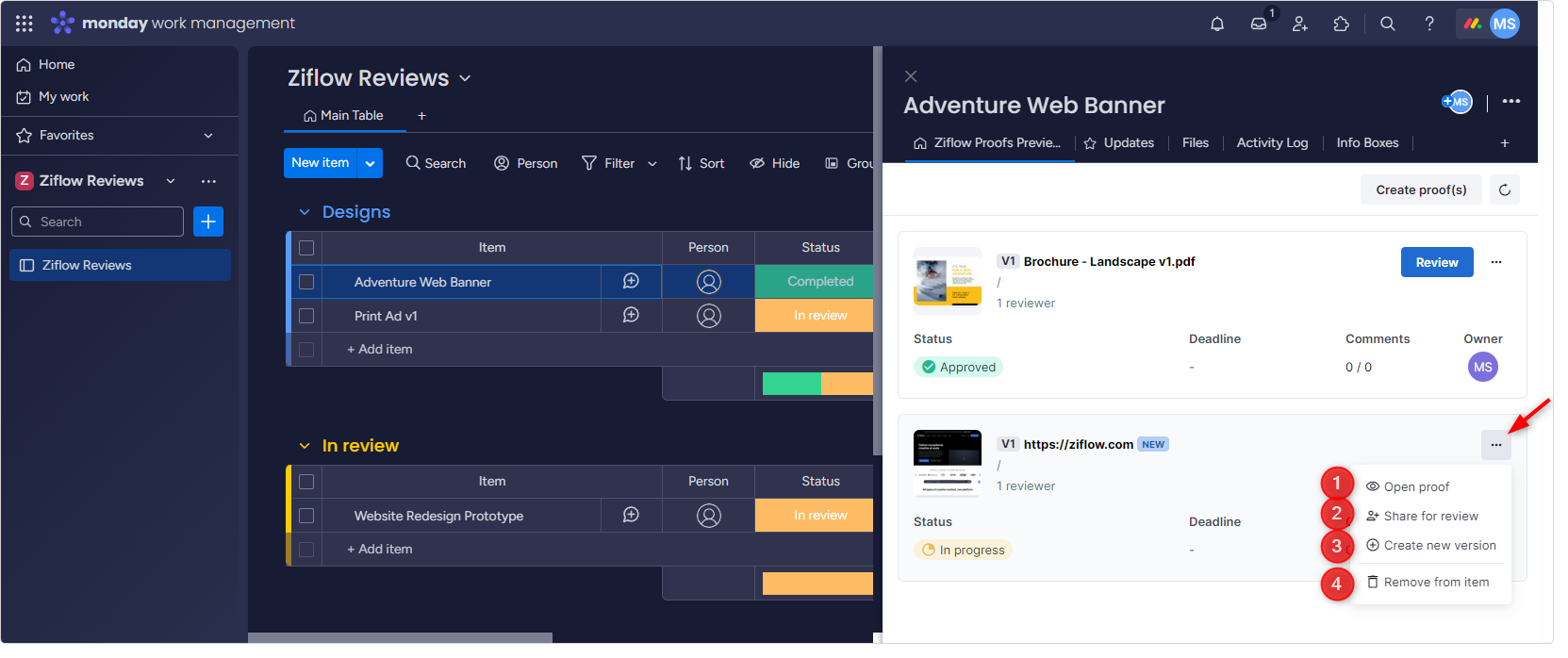Switch to the Info Boxes tab
Image resolution: width=1568 pixels, height=658 pixels.
click(x=1367, y=143)
